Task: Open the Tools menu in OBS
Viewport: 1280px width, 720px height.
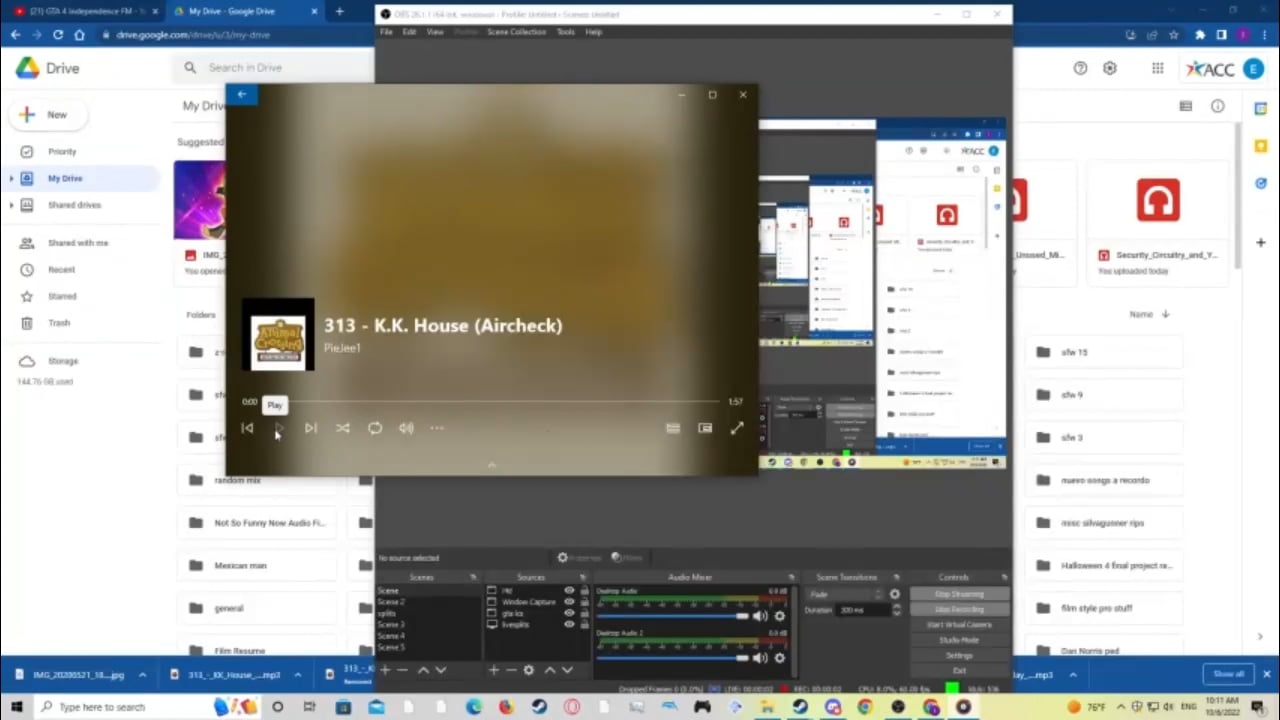Action: [565, 32]
